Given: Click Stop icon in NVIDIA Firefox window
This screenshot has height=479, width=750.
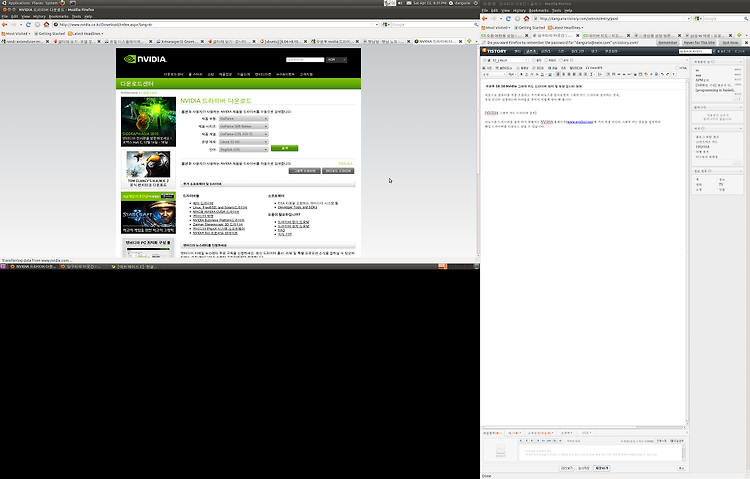Looking at the screenshot, I should pyautogui.click(x=37, y=24).
